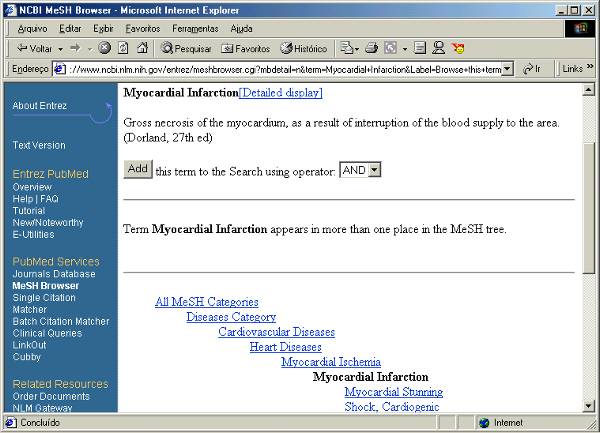Click the Add button

pos(138,169)
